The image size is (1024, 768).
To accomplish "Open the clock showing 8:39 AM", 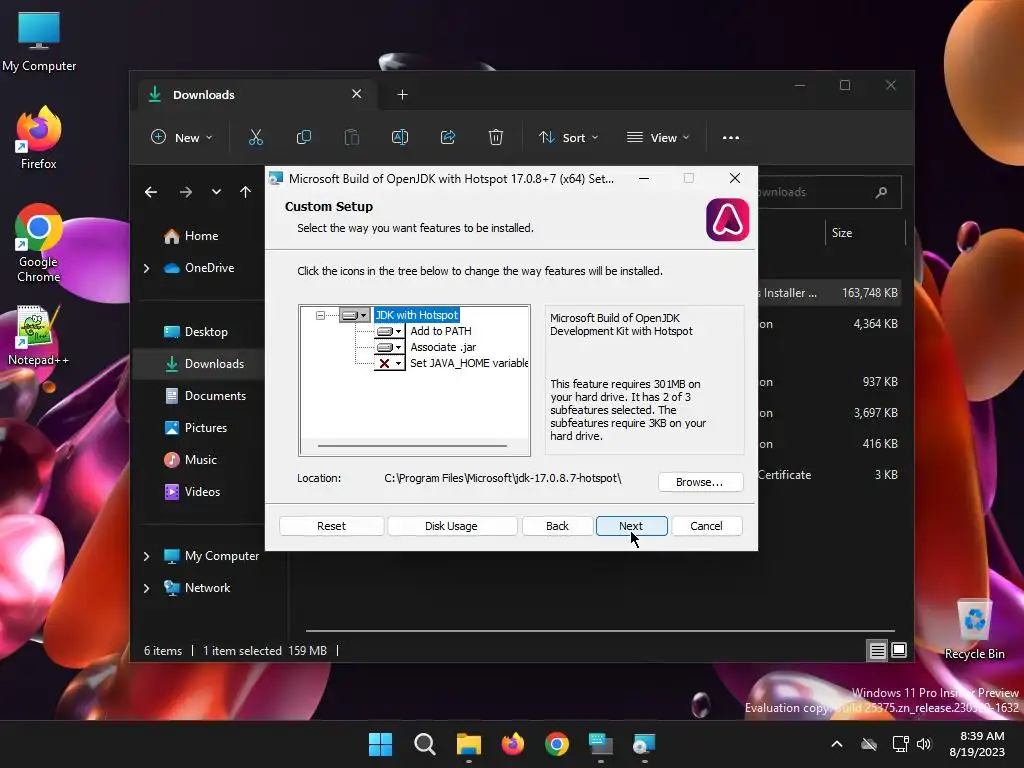I will point(977,744).
